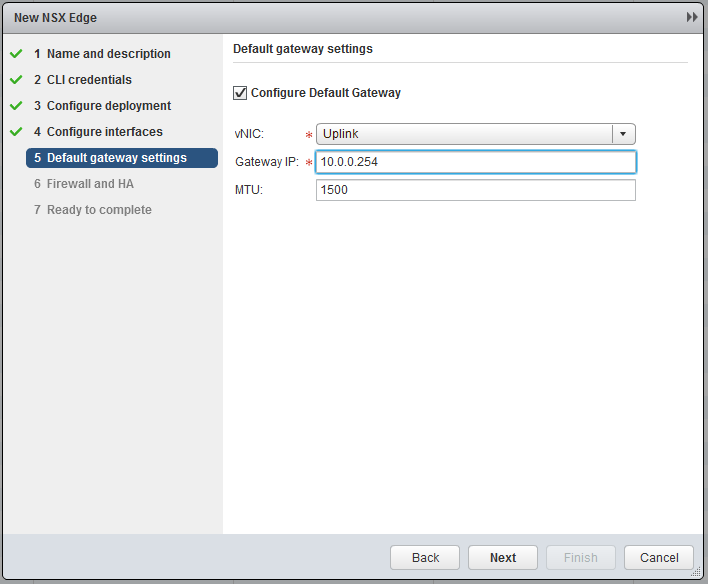The image size is (708, 584).
Task: Cancel the New NSX Edge wizard
Action: click(x=659, y=558)
